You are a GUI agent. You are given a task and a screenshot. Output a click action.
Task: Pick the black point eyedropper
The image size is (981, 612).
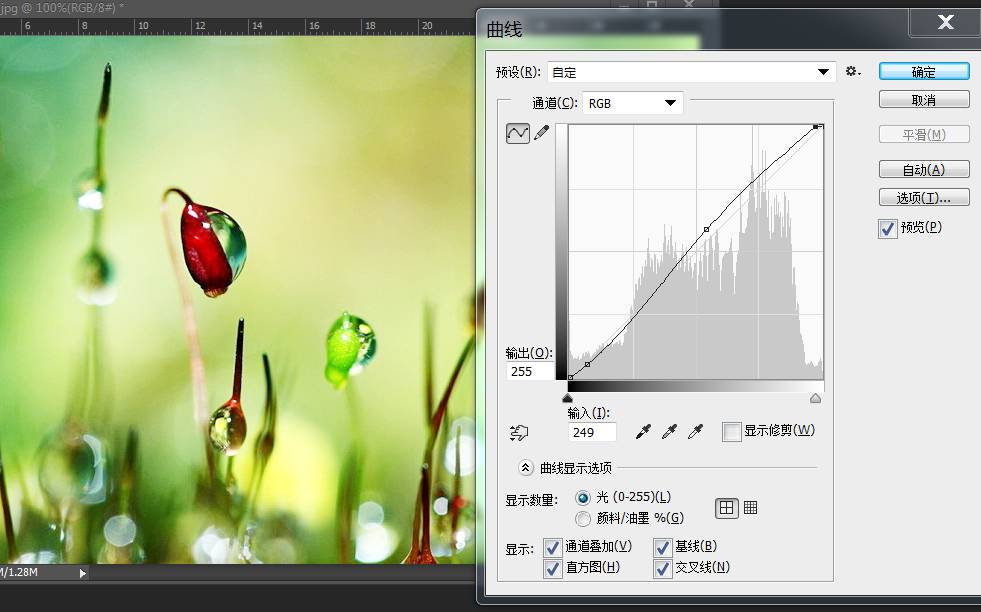(645, 431)
